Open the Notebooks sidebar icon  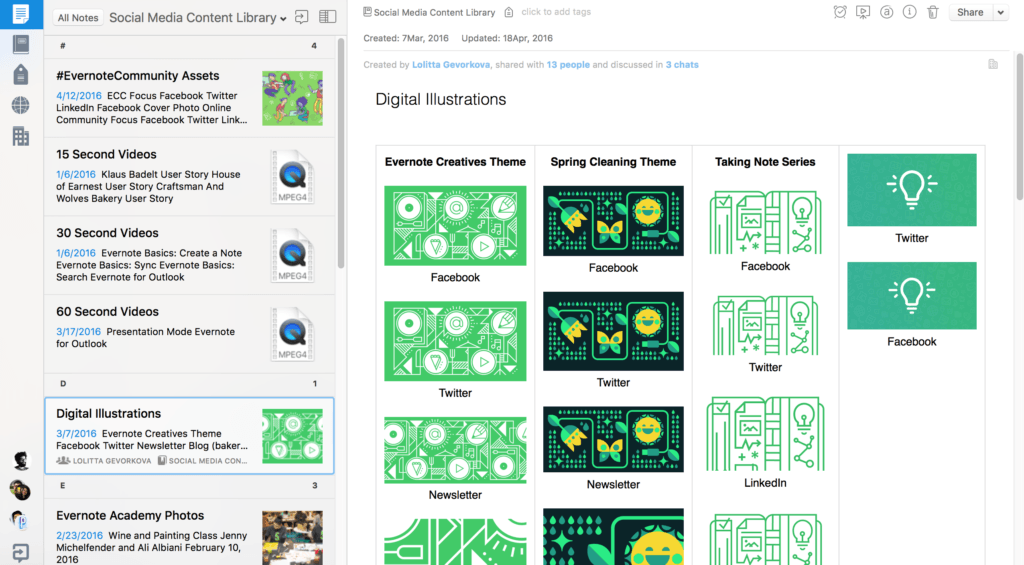tap(21, 44)
